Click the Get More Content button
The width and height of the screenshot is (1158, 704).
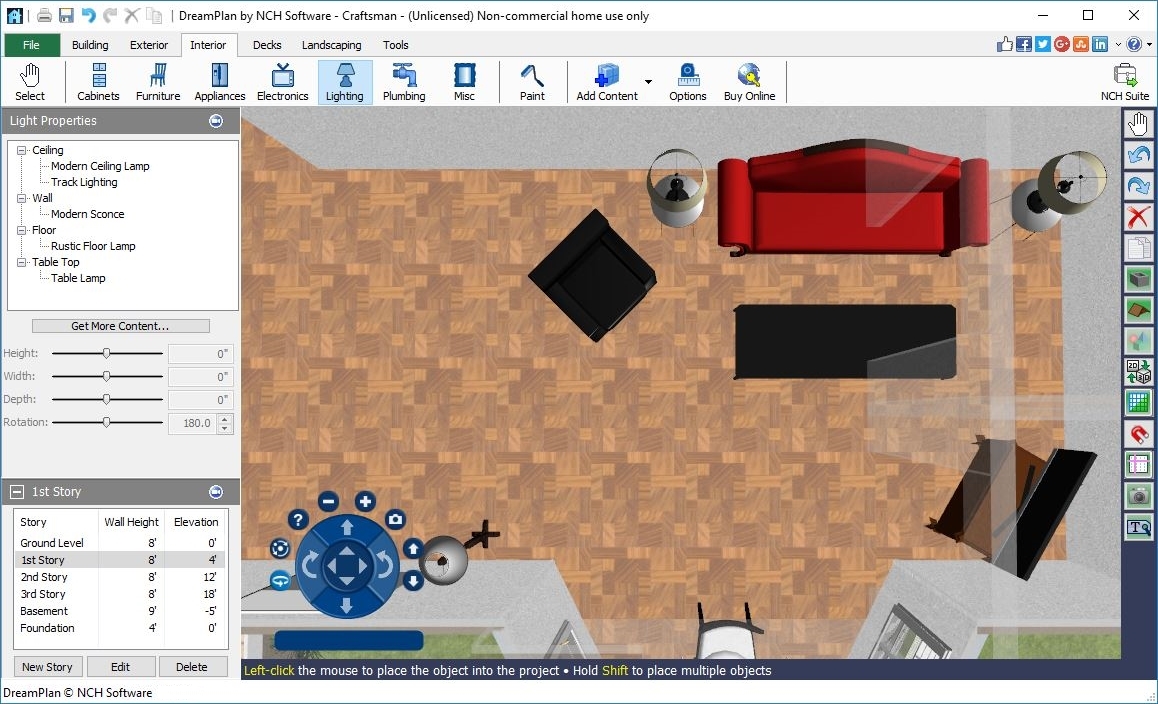(120, 326)
